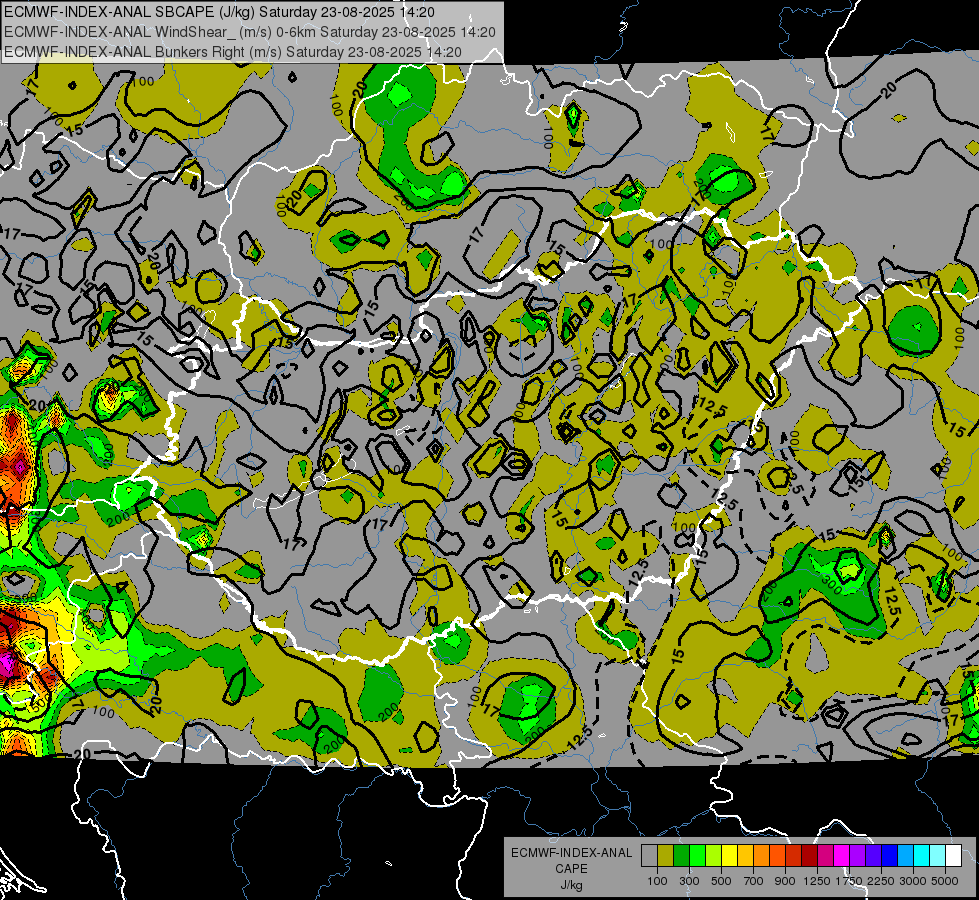Select the violet legend swatch before 2250
Viewport: 979px width, 900px height.
[873, 855]
